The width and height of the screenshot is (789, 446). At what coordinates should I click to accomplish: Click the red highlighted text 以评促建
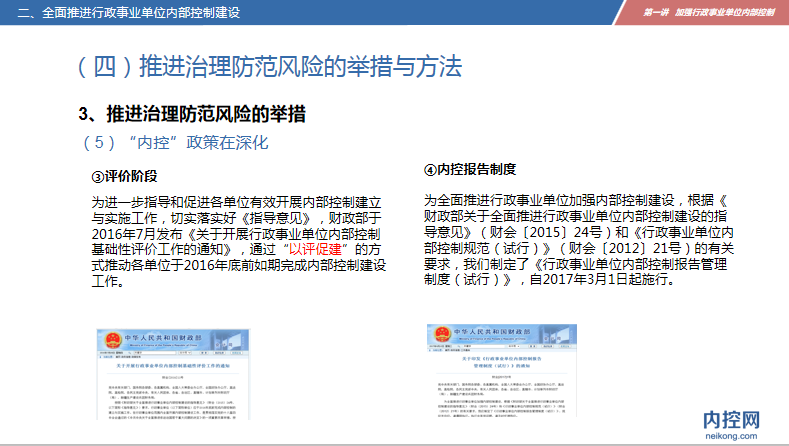tap(316, 248)
